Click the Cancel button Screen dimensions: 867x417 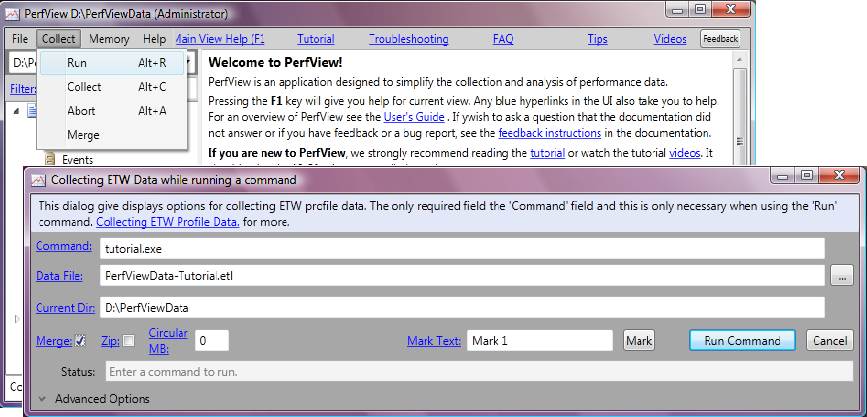[829, 341]
